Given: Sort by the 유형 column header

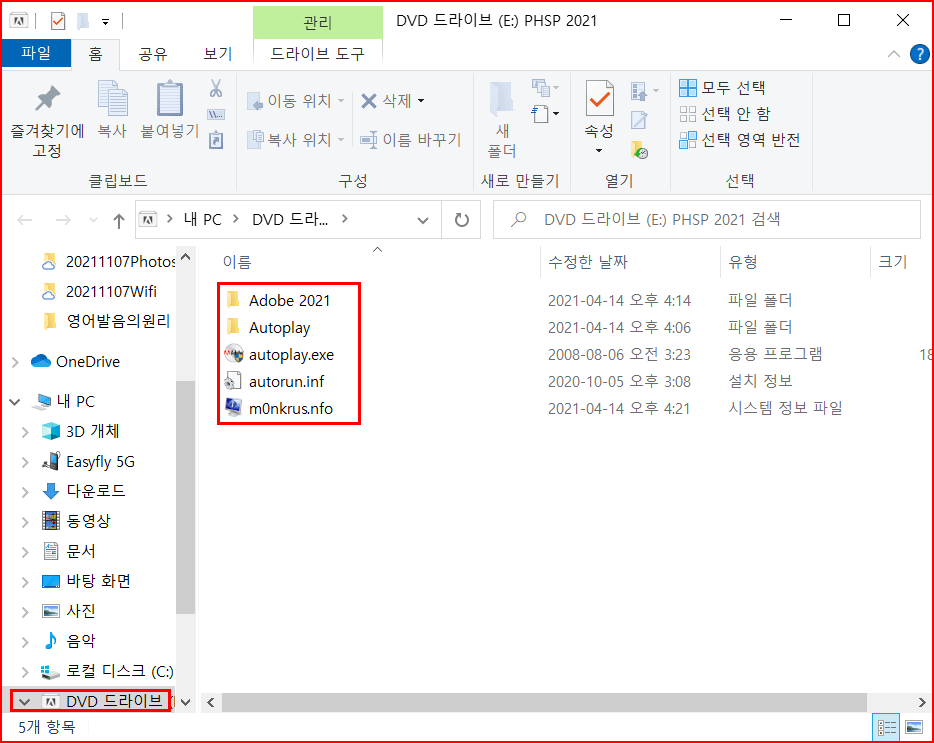Looking at the screenshot, I should coord(743,262).
